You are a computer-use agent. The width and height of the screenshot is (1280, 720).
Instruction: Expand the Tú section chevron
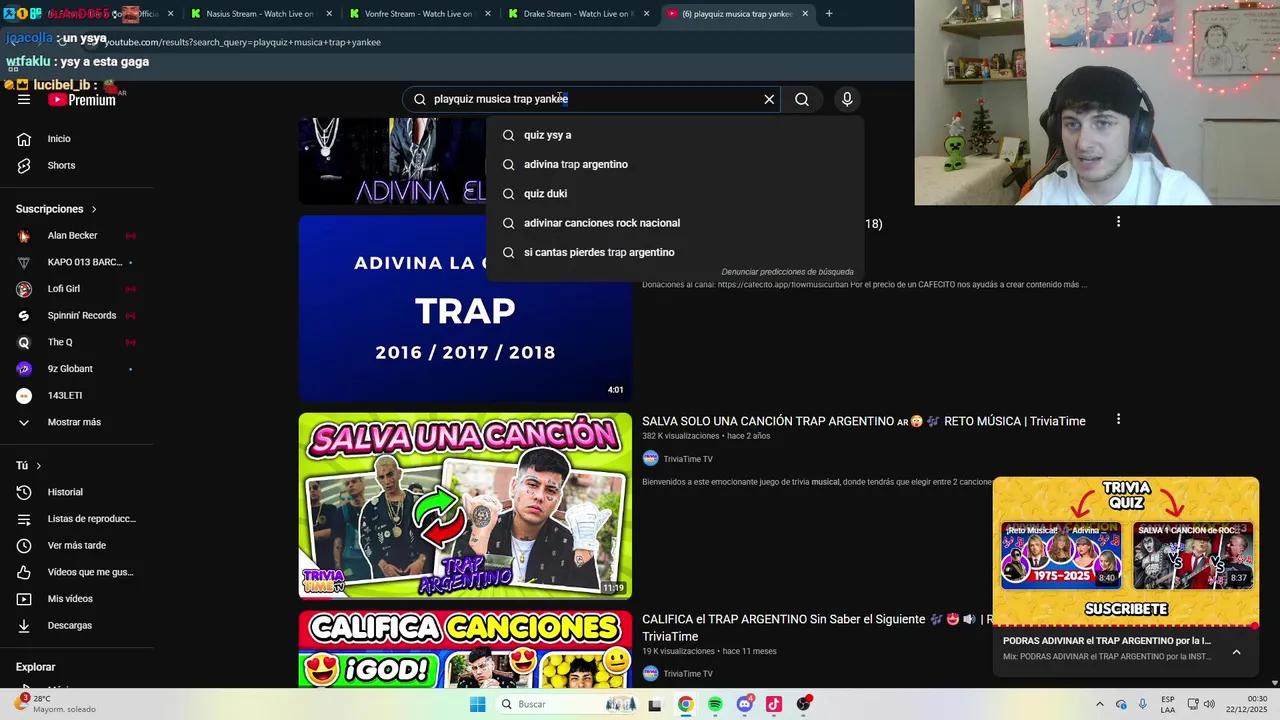(x=39, y=466)
